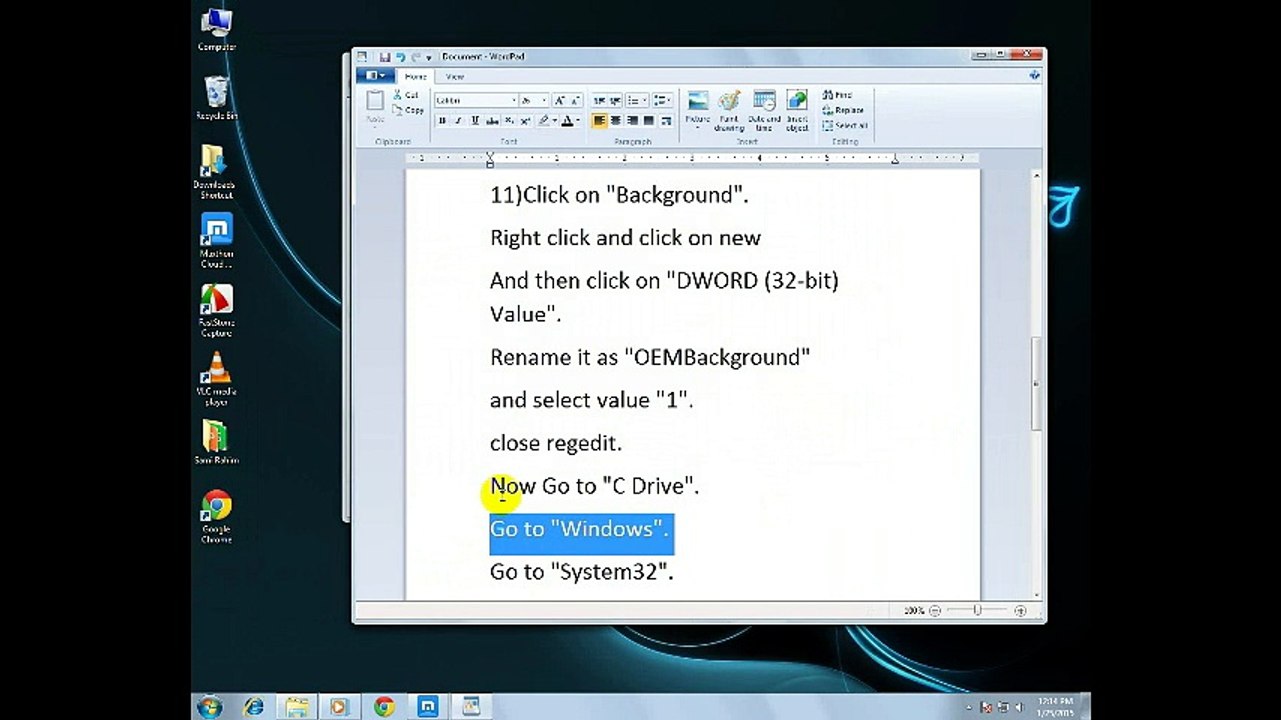1281x720 pixels.
Task: Zoom out with the minus button
Action: click(x=935, y=610)
